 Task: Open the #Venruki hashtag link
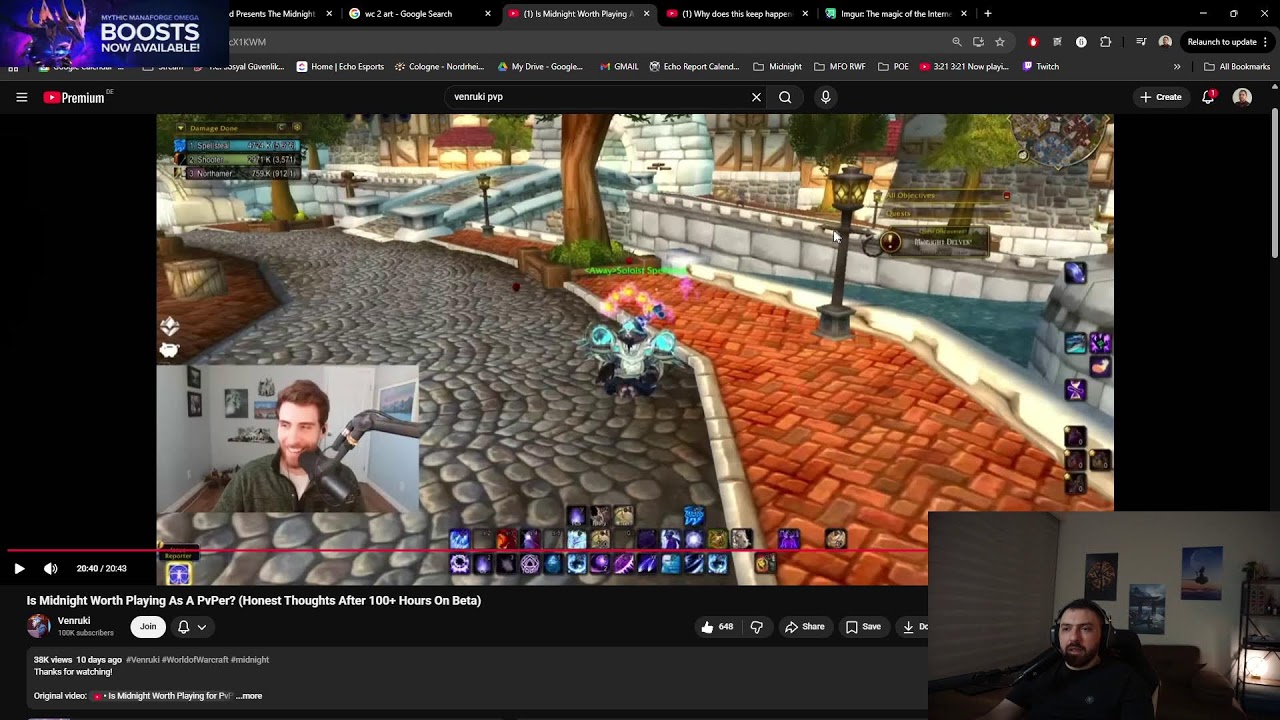[142, 660]
